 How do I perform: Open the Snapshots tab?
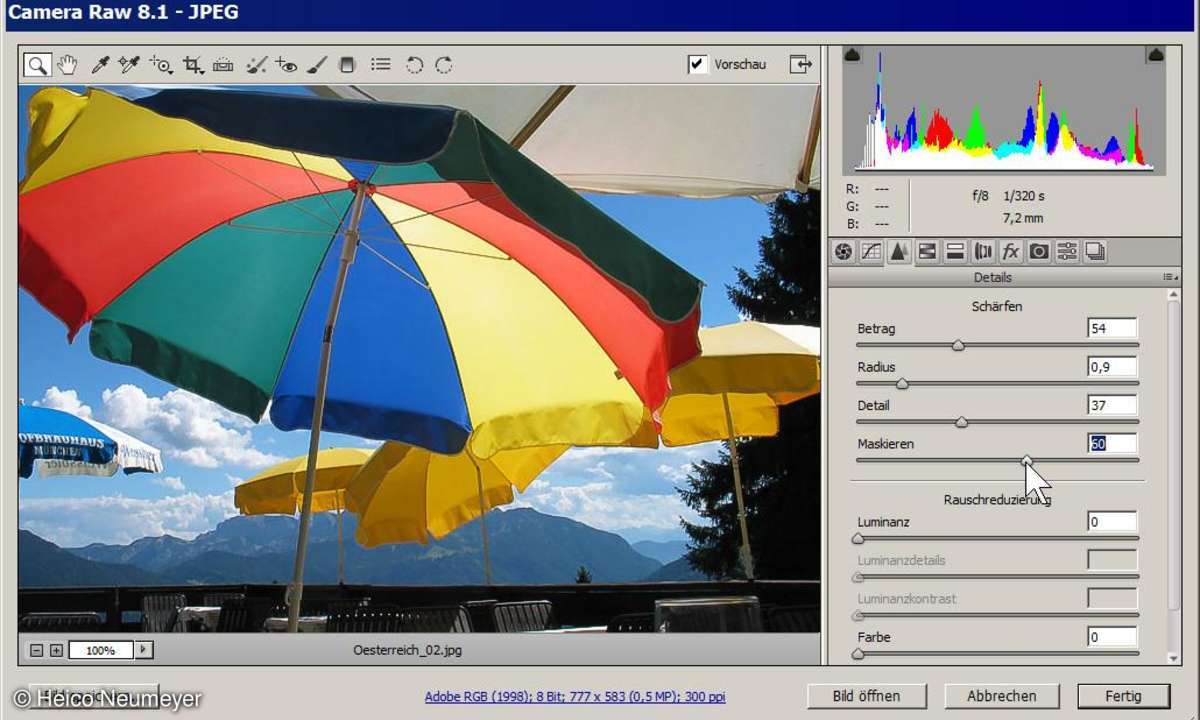[x=1095, y=251]
